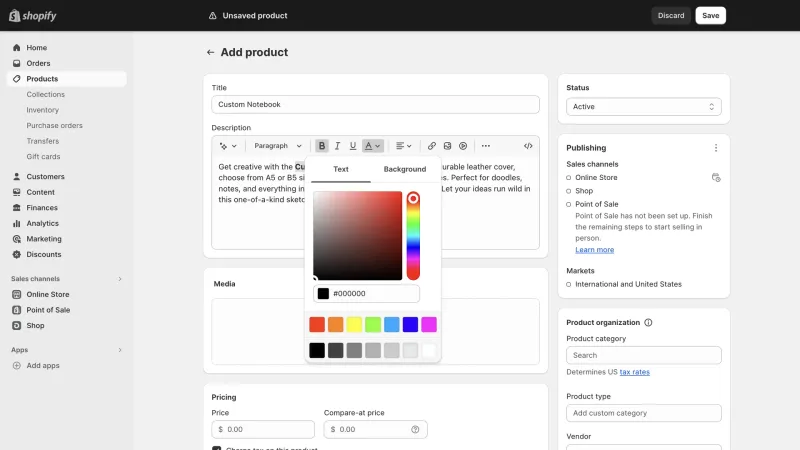Viewport: 800px width, 450px height.
Task: Click inside the color saturation picker area
Action: (x=358, y=236)
